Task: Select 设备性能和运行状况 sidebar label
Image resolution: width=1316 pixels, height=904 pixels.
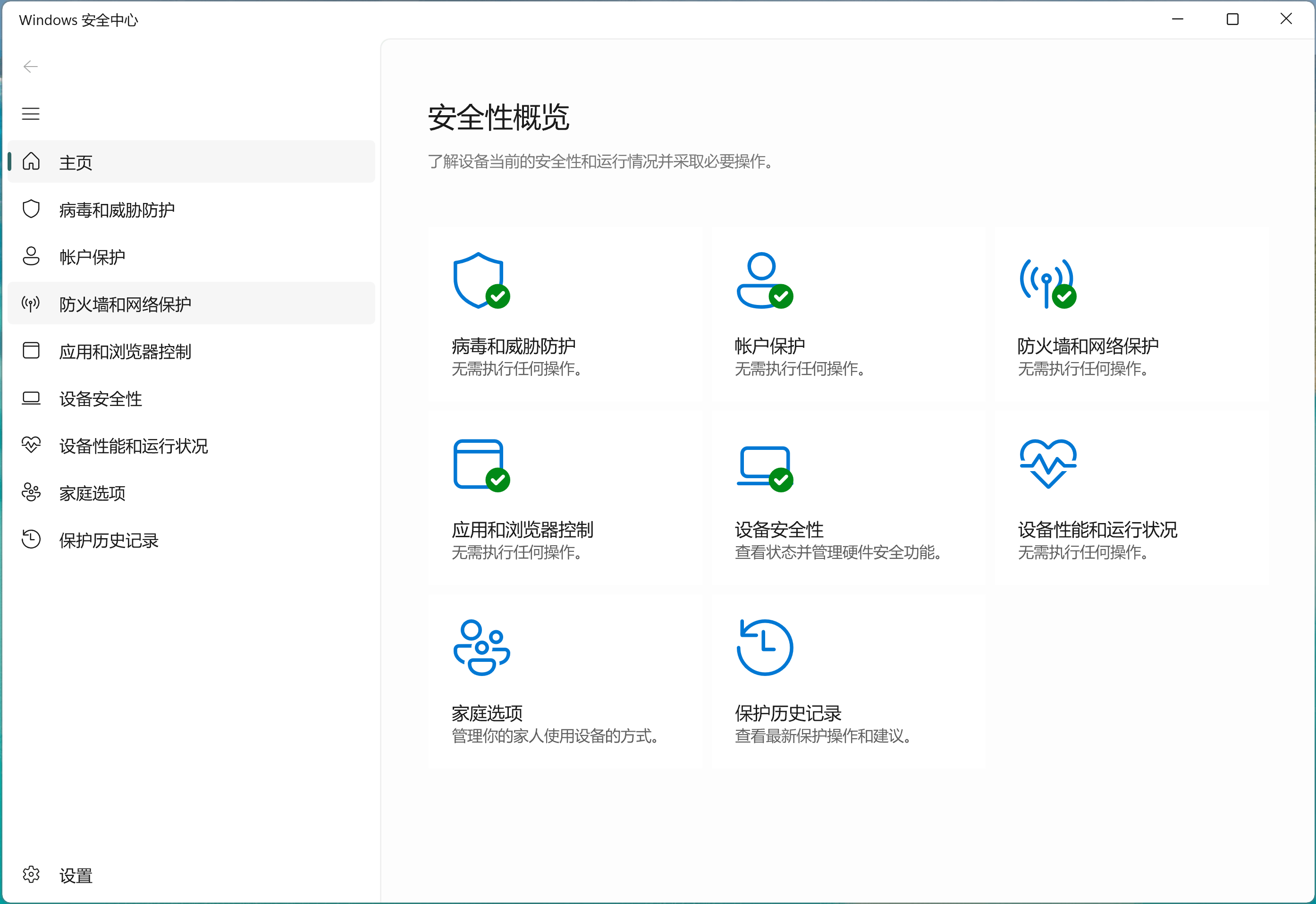Action: coord(134,446)
